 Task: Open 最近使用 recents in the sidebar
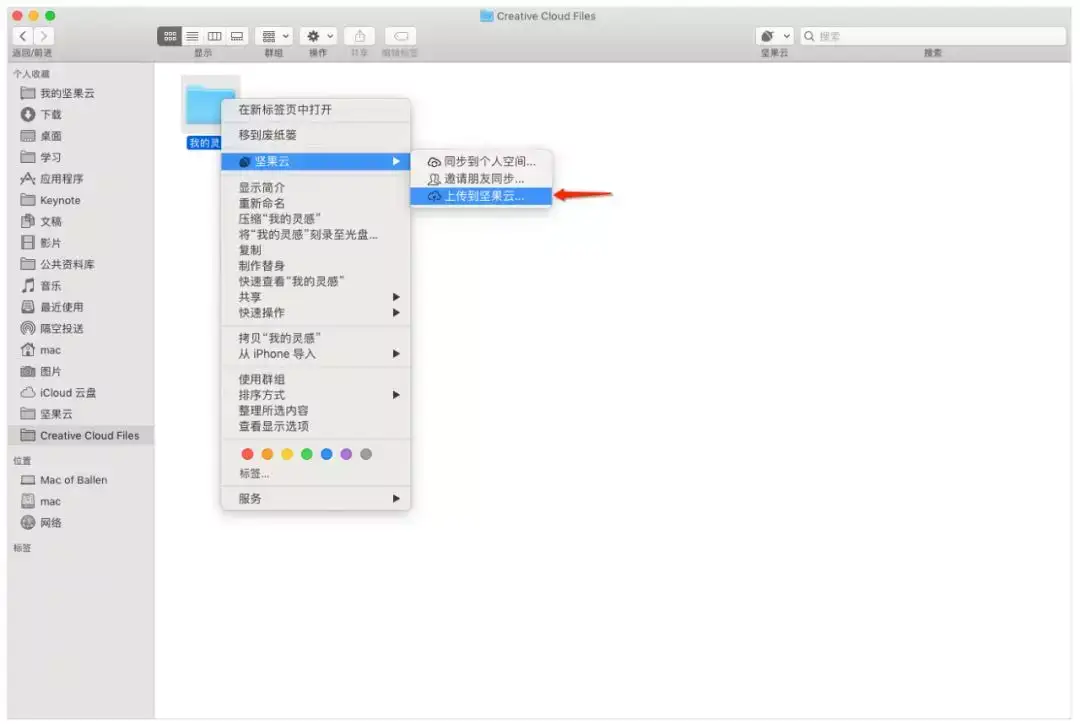[x=81, y=307]
